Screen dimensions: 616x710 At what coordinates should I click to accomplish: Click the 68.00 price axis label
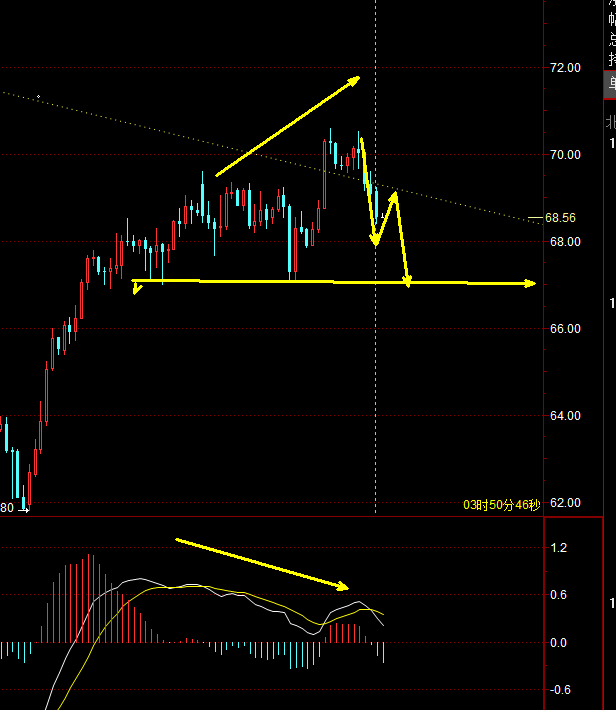(565, 242)
